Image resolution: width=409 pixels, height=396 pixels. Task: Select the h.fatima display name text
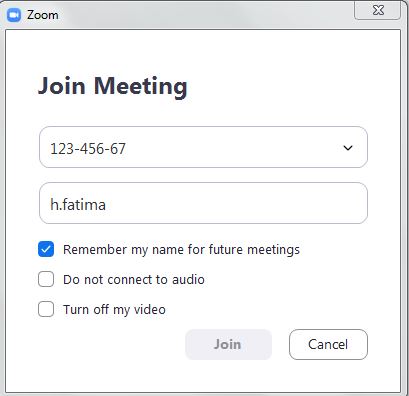78,204
